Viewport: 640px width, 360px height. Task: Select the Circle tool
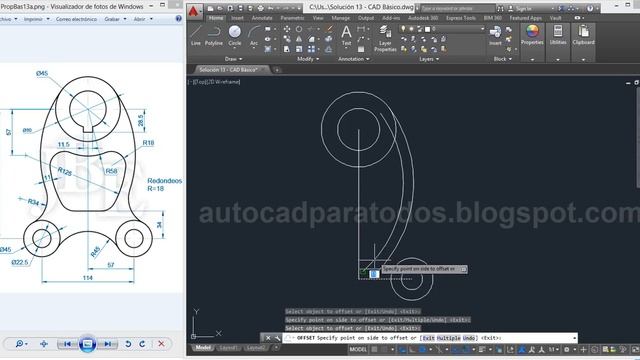235,35
